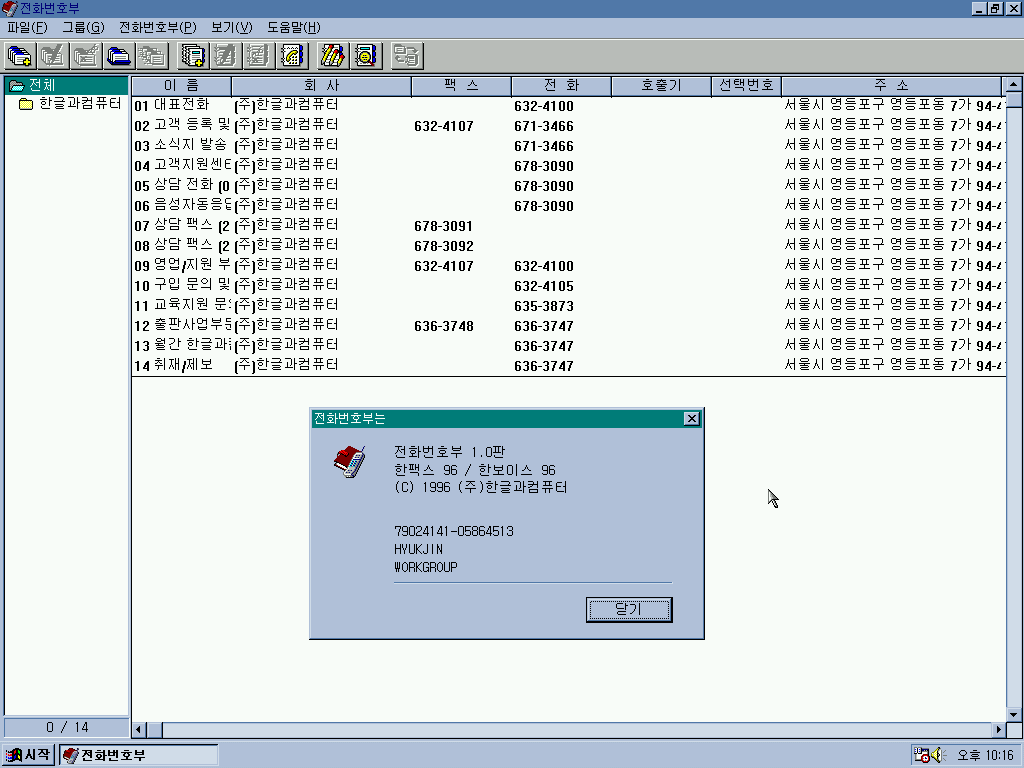Screen dimensions: 1024x768
Task: Click fax number 678-3091 in row 07
Action: tap(443, 226)
